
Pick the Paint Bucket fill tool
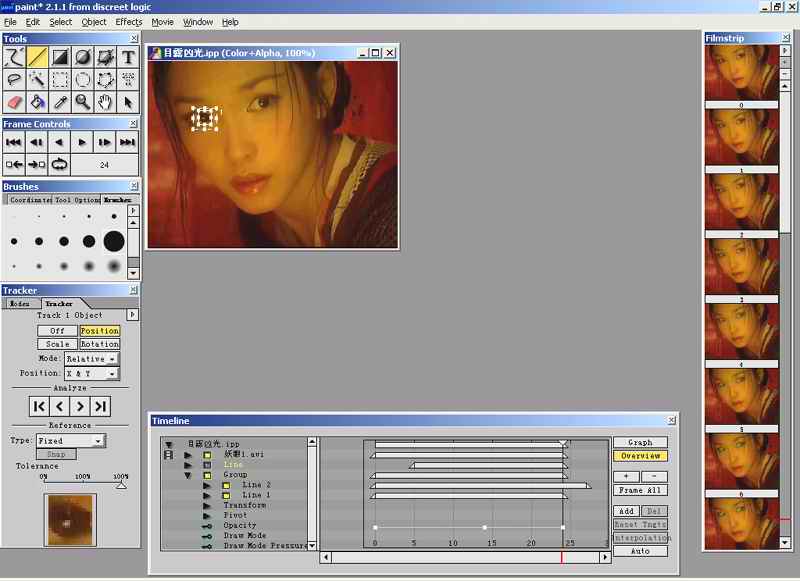click(37, 101)
